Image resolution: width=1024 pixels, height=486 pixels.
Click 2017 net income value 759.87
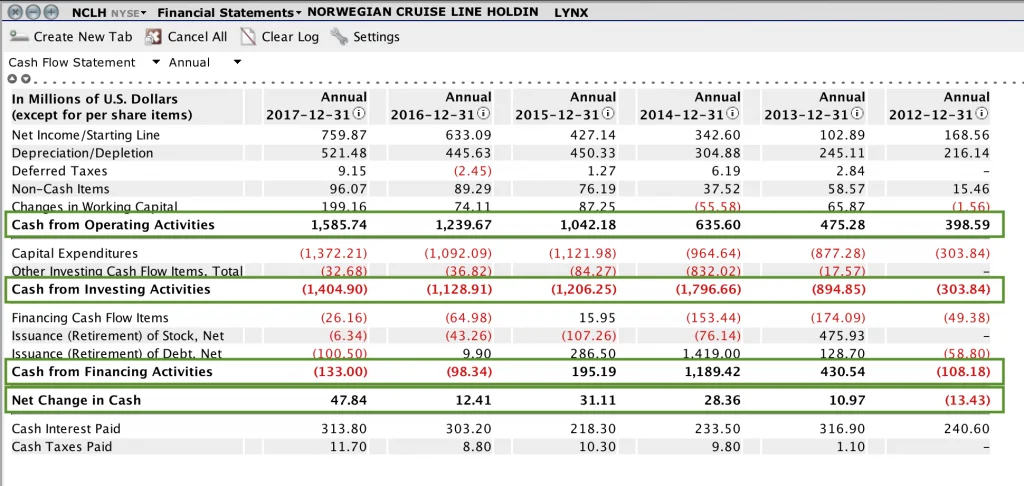[344, 135]
